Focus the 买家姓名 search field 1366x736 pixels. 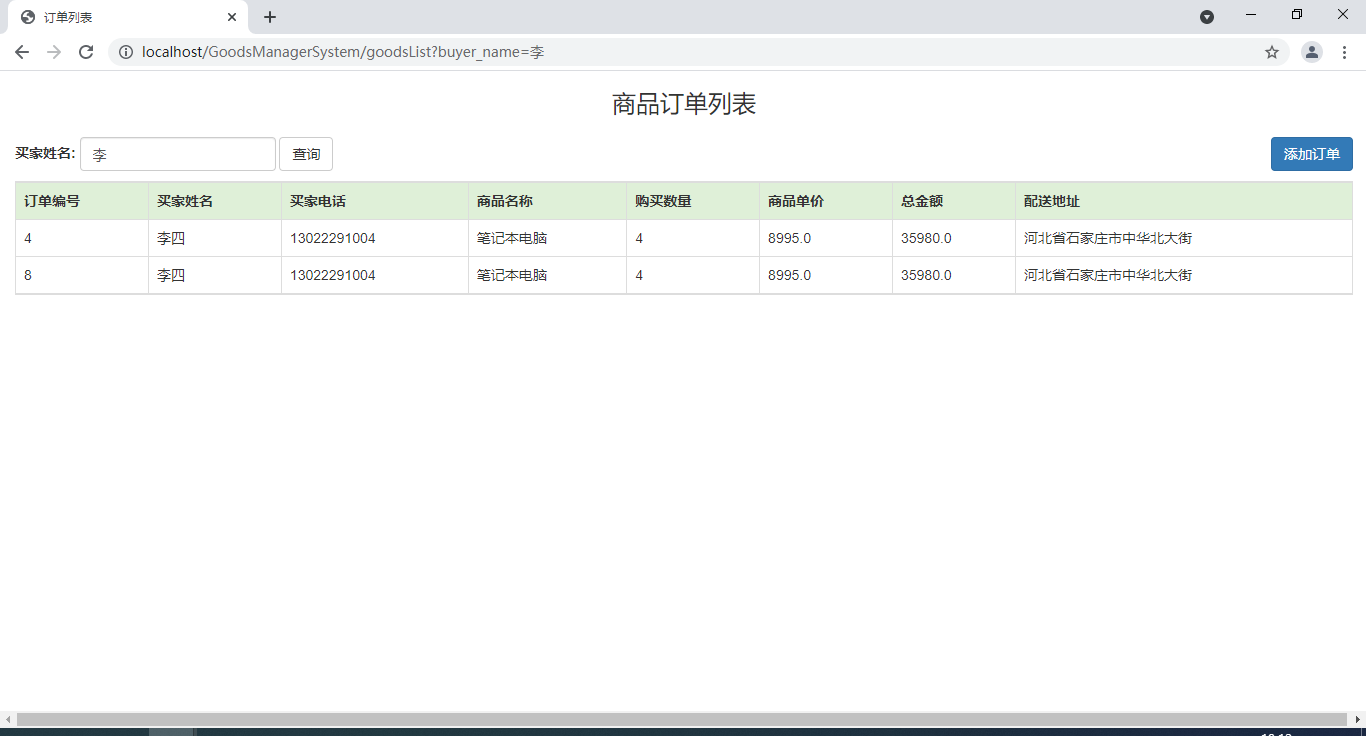pos(178,154)
